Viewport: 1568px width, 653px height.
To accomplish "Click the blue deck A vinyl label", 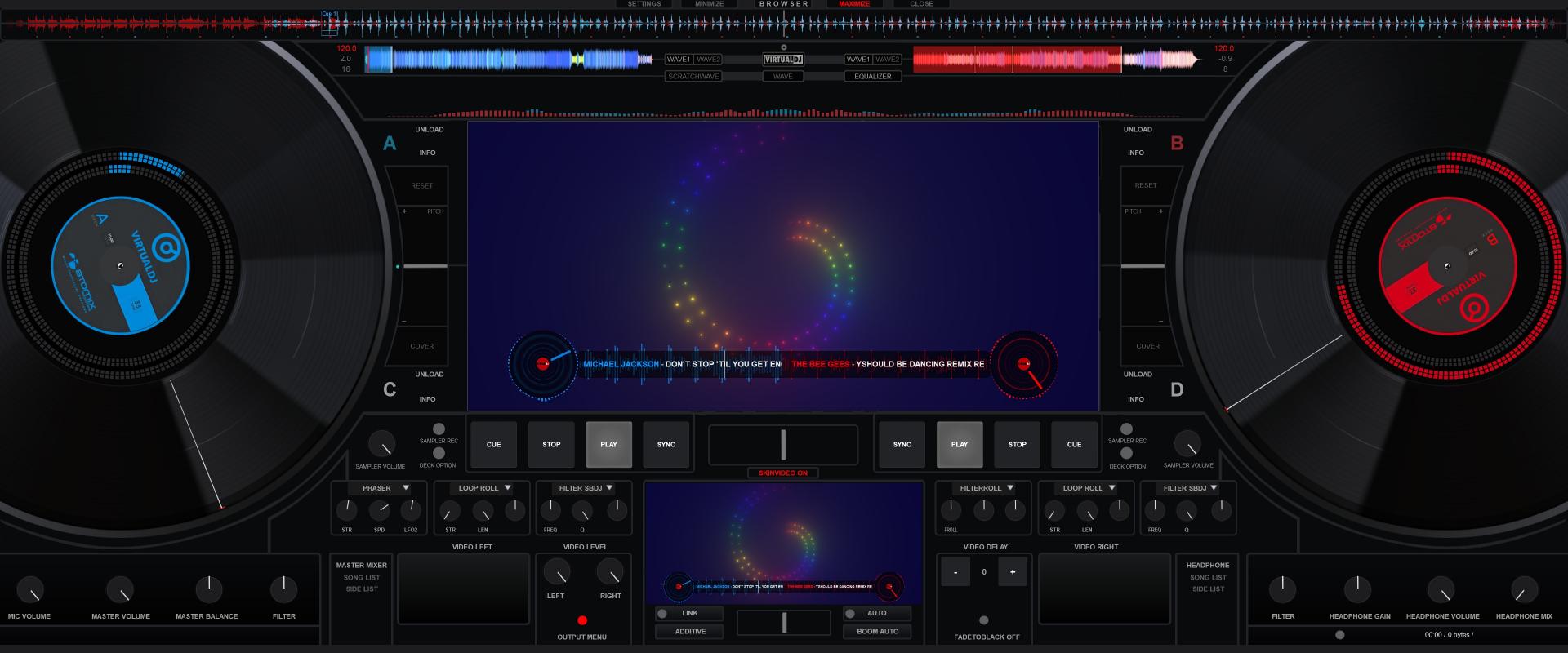I will click(x=121, y=266).
